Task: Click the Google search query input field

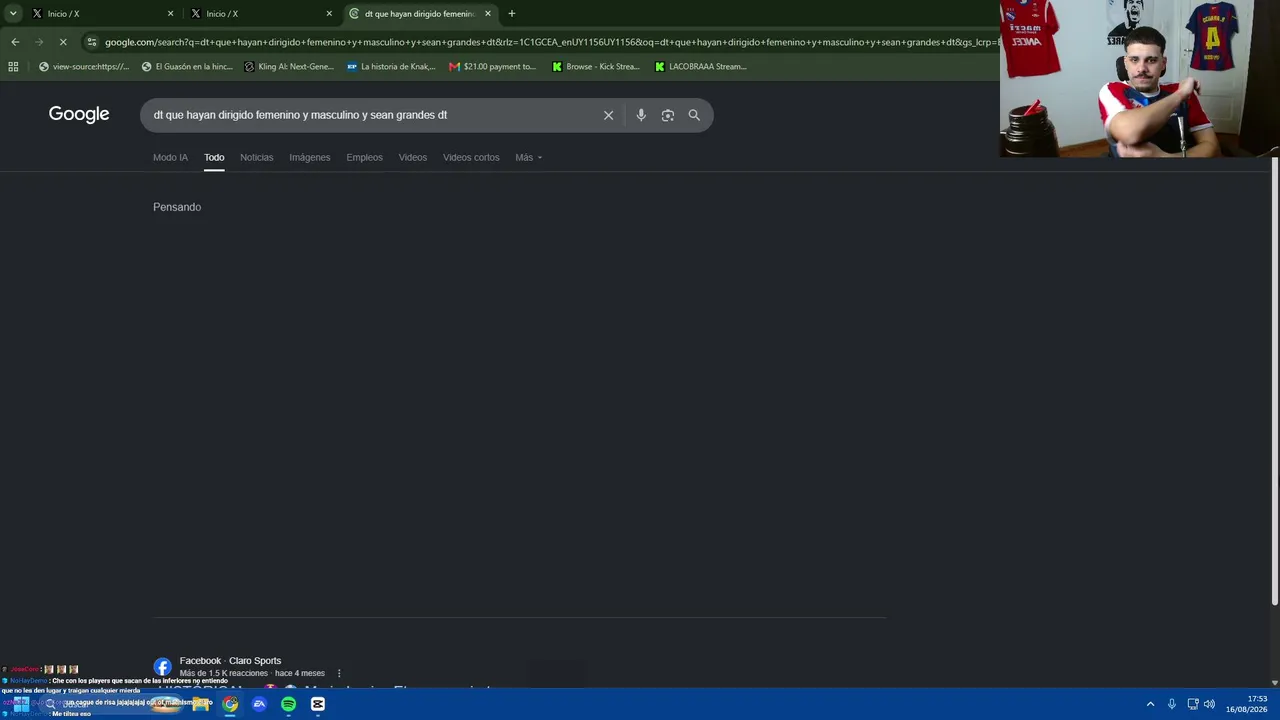Action: [x=370, y=115]
